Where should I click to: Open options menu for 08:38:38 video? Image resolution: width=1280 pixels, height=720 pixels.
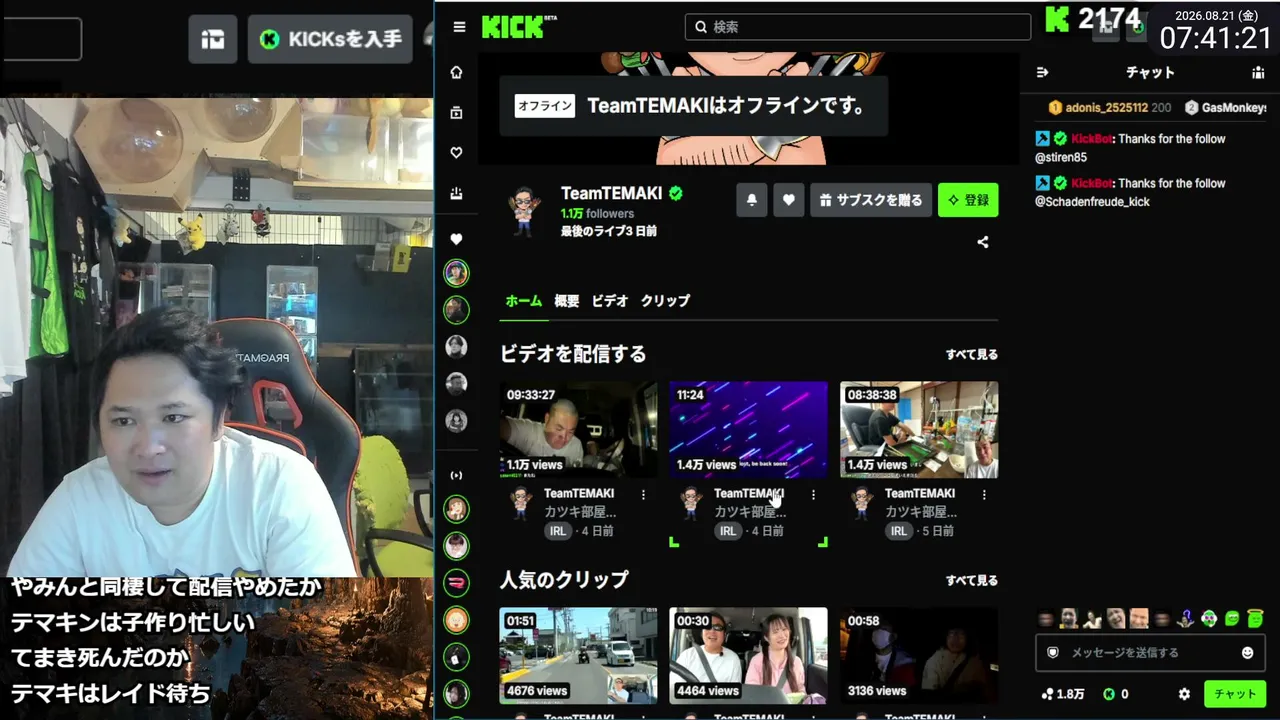click(x=984, y=495)
